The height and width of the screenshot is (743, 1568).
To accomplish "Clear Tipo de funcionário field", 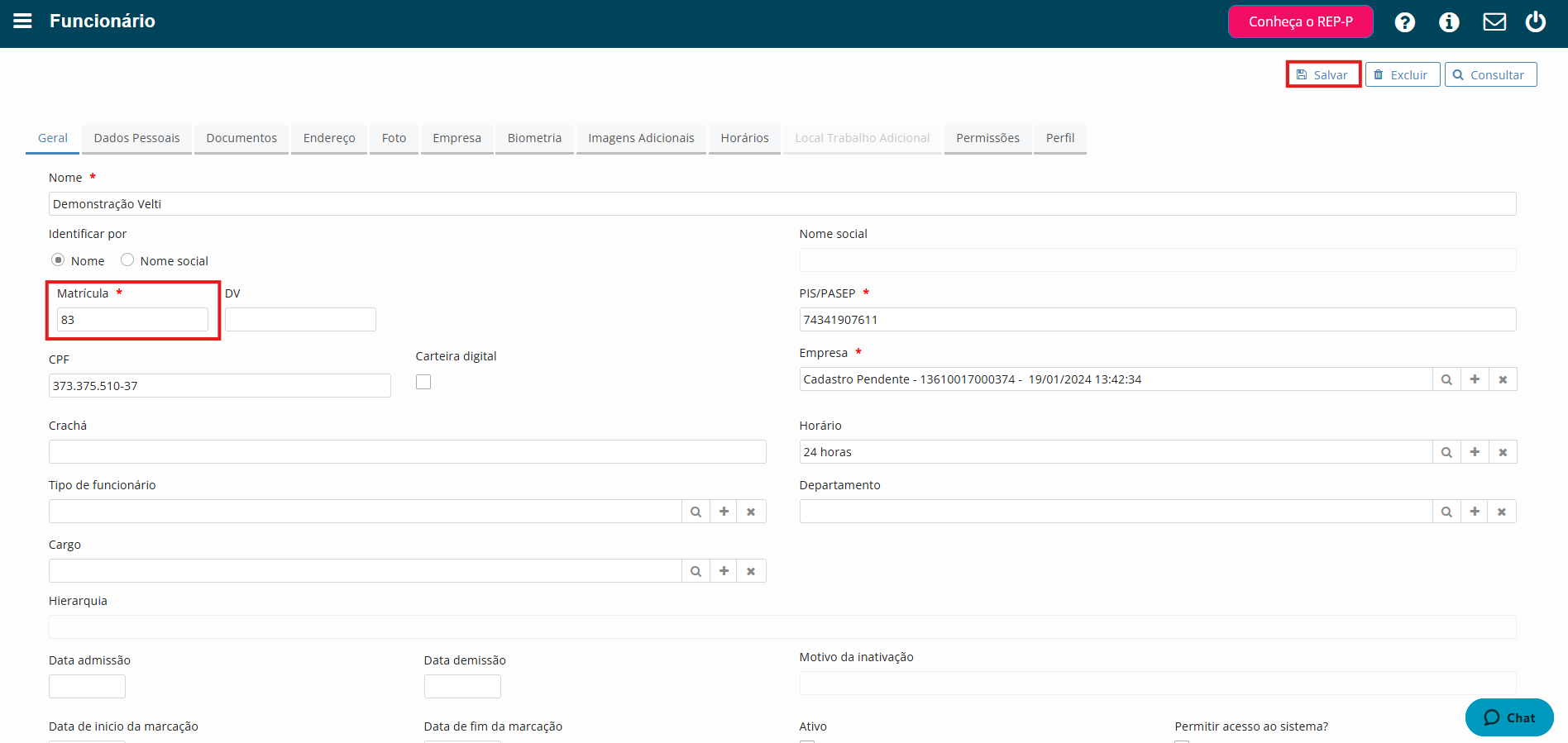I will [x=751, y=512].
